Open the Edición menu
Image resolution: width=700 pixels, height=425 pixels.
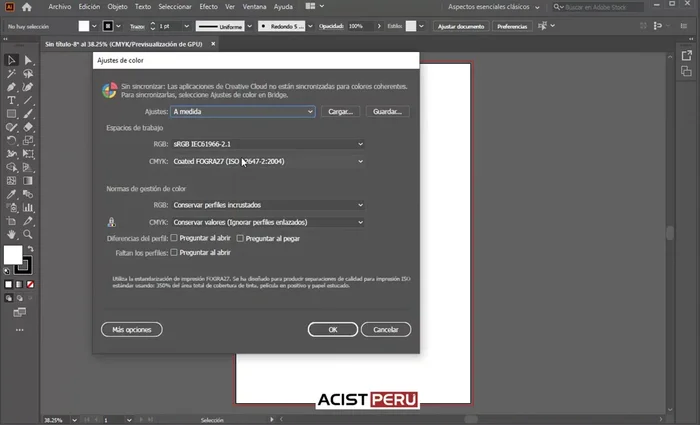click(89, 7)
